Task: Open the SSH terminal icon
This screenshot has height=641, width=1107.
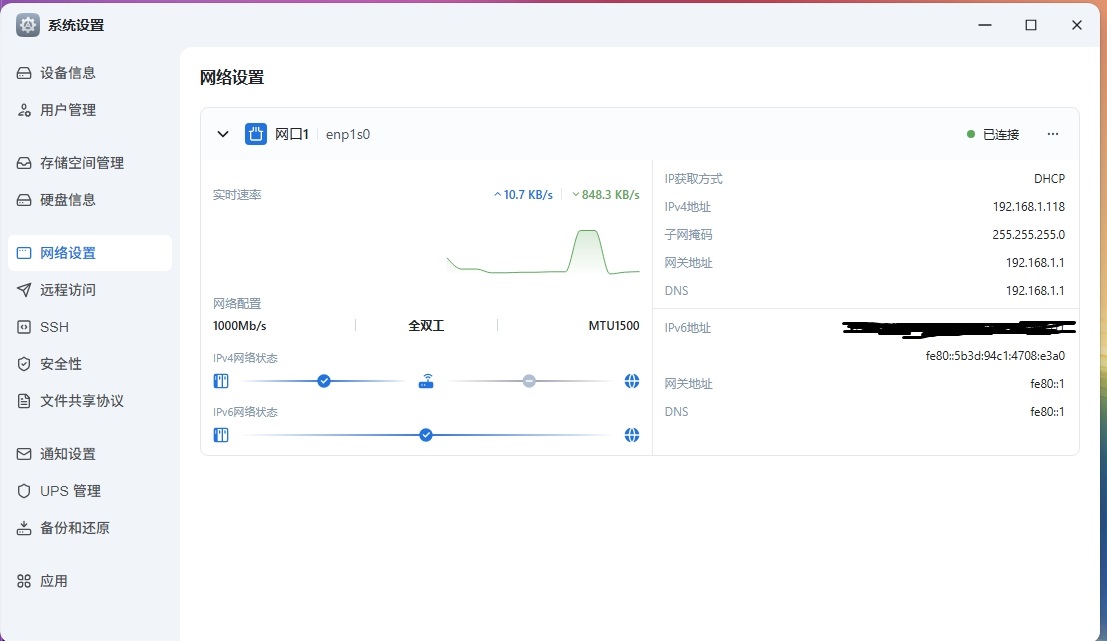Action: pos(24,327)
